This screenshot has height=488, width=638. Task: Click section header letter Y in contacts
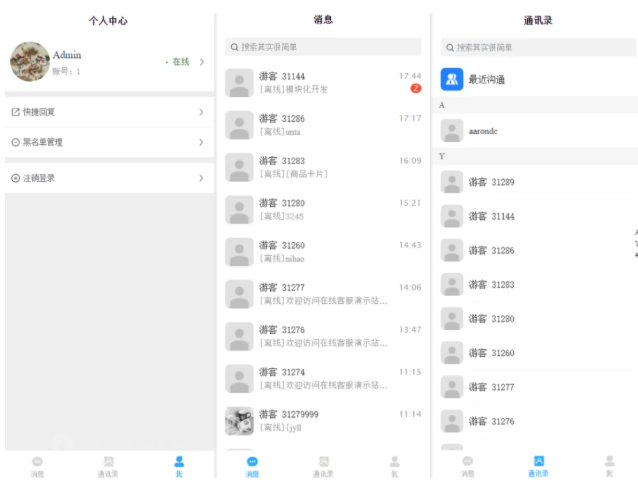[x=442, y=156]
